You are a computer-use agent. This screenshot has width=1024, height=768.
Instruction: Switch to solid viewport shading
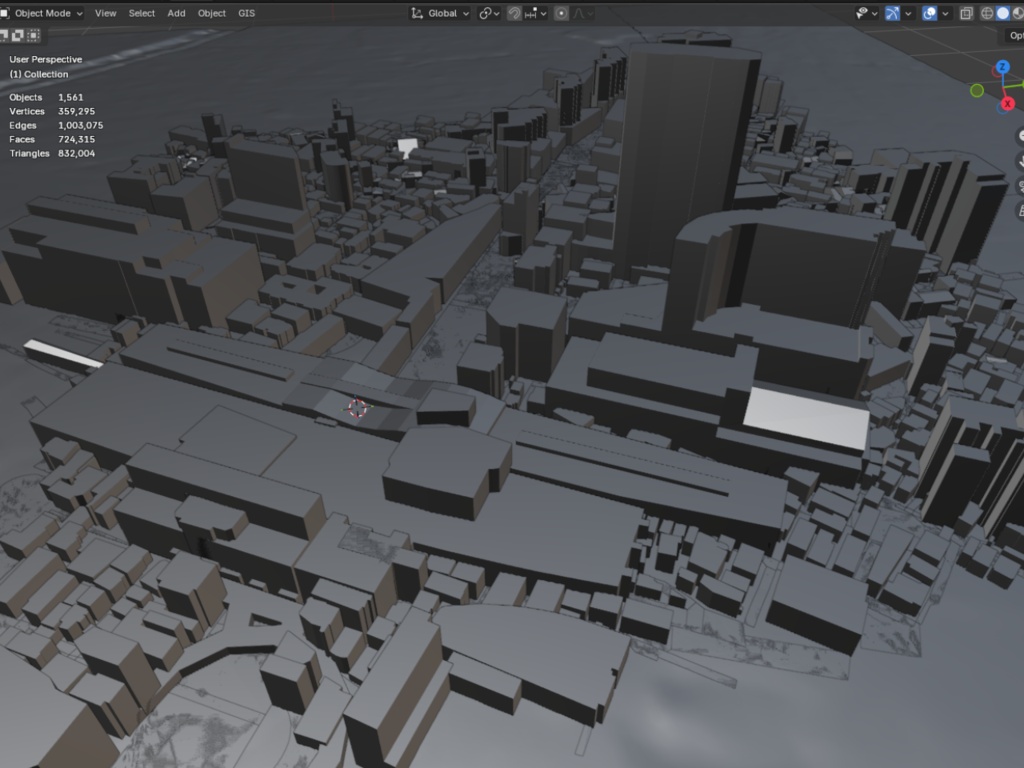[x=1002, y=13]
